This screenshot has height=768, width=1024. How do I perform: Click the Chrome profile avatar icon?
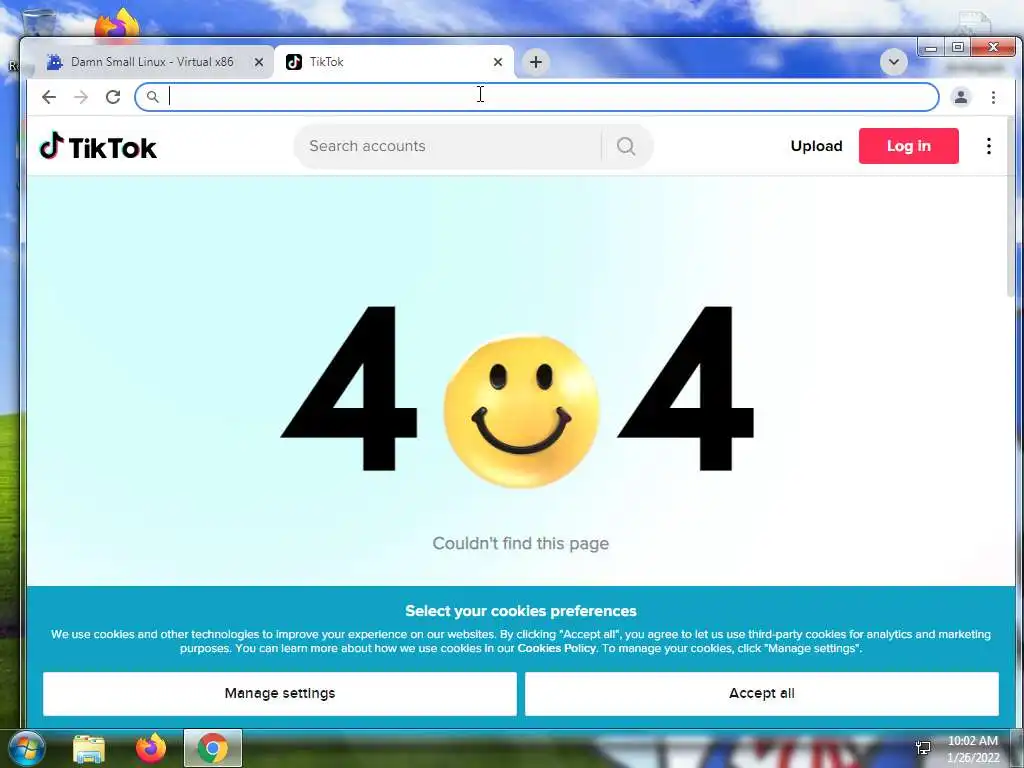point(961,97)
